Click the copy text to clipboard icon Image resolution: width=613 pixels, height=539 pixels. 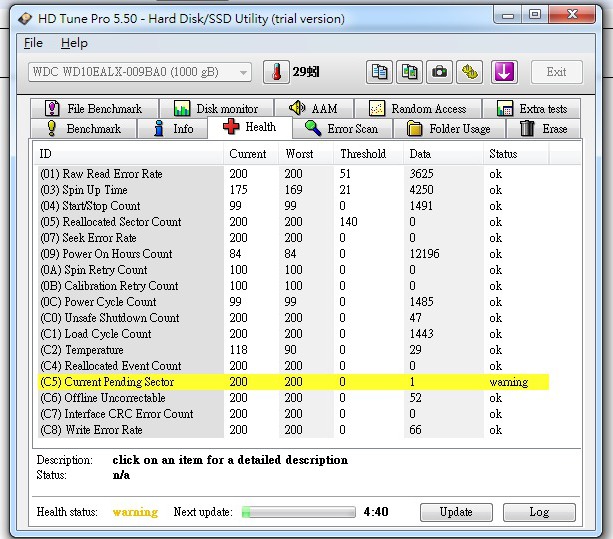(379, 72)
